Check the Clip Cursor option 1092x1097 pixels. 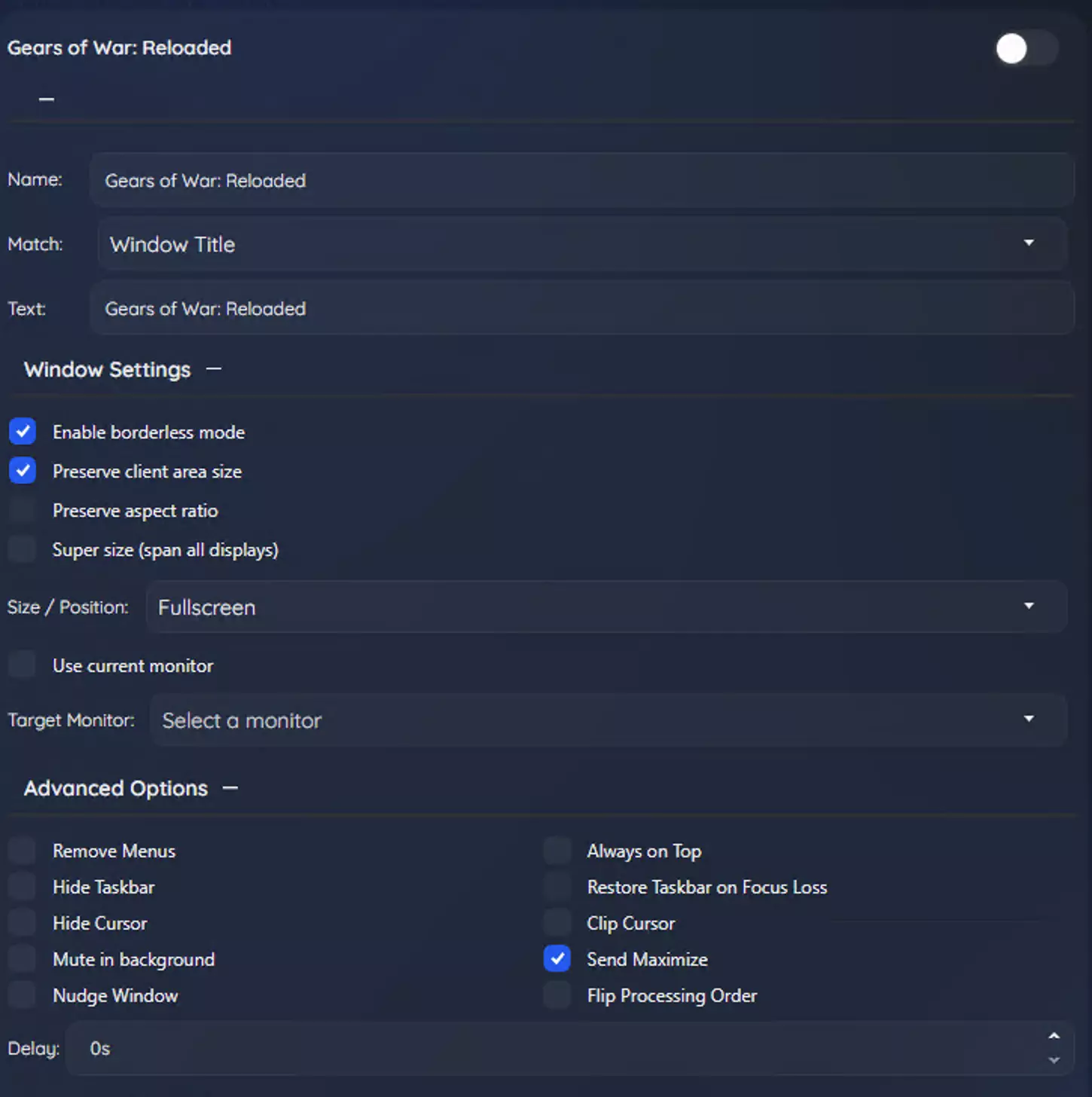[x=557, y=923]
